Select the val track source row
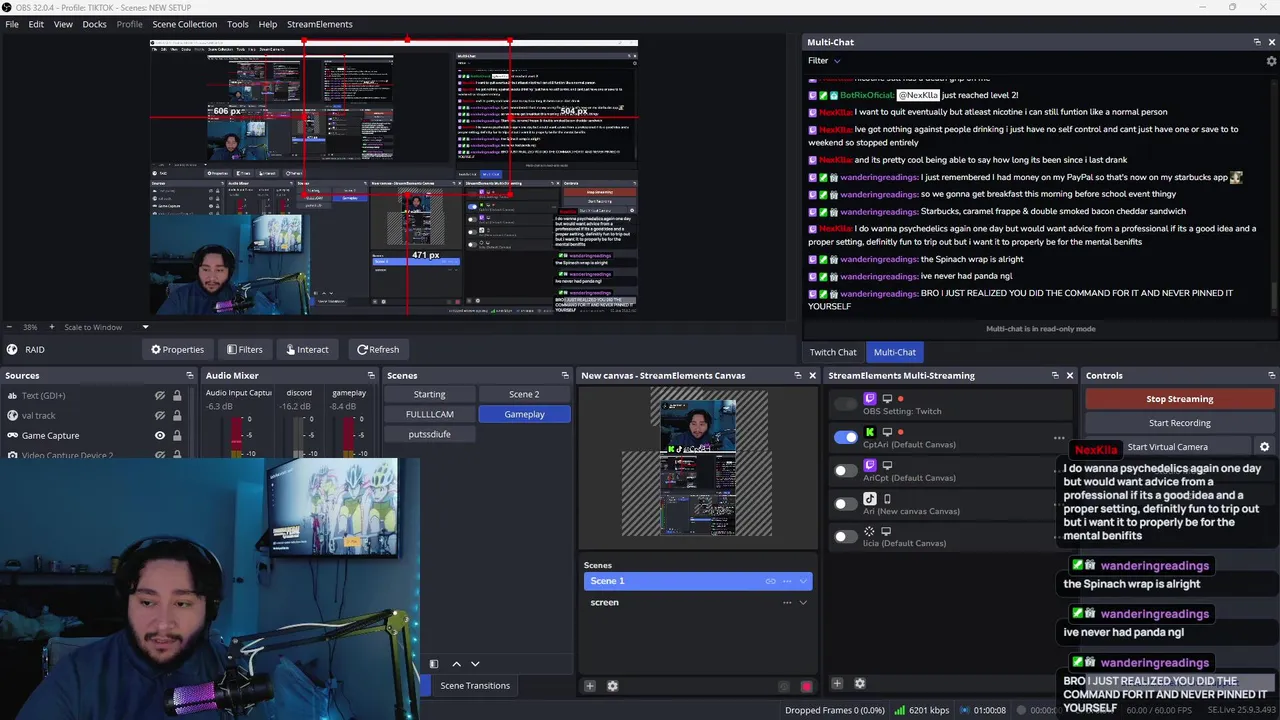Viewport: 1280px width, 720px height. point(98,415)
